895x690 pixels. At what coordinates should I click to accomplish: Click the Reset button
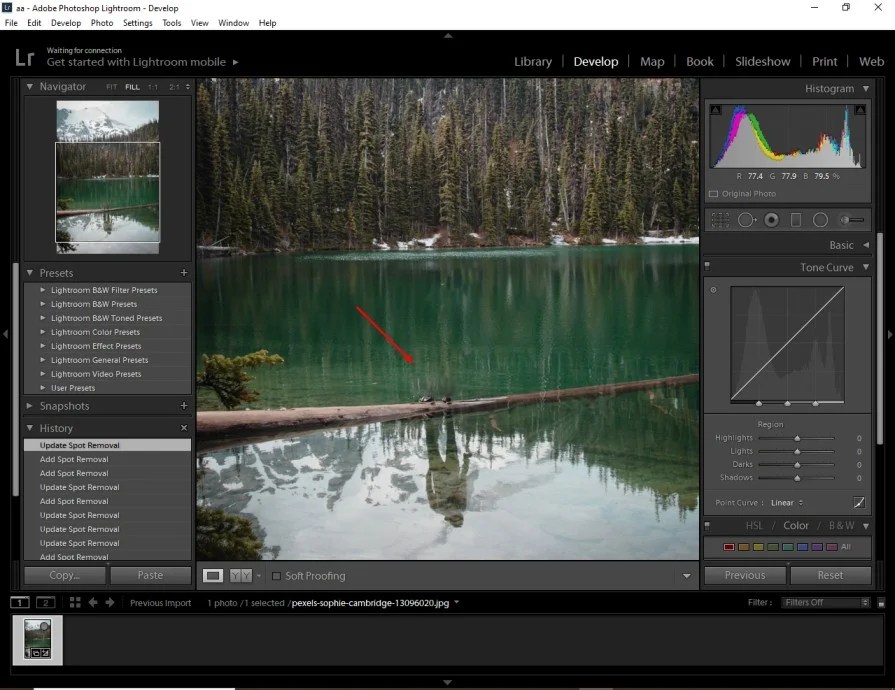coord(831,575)
